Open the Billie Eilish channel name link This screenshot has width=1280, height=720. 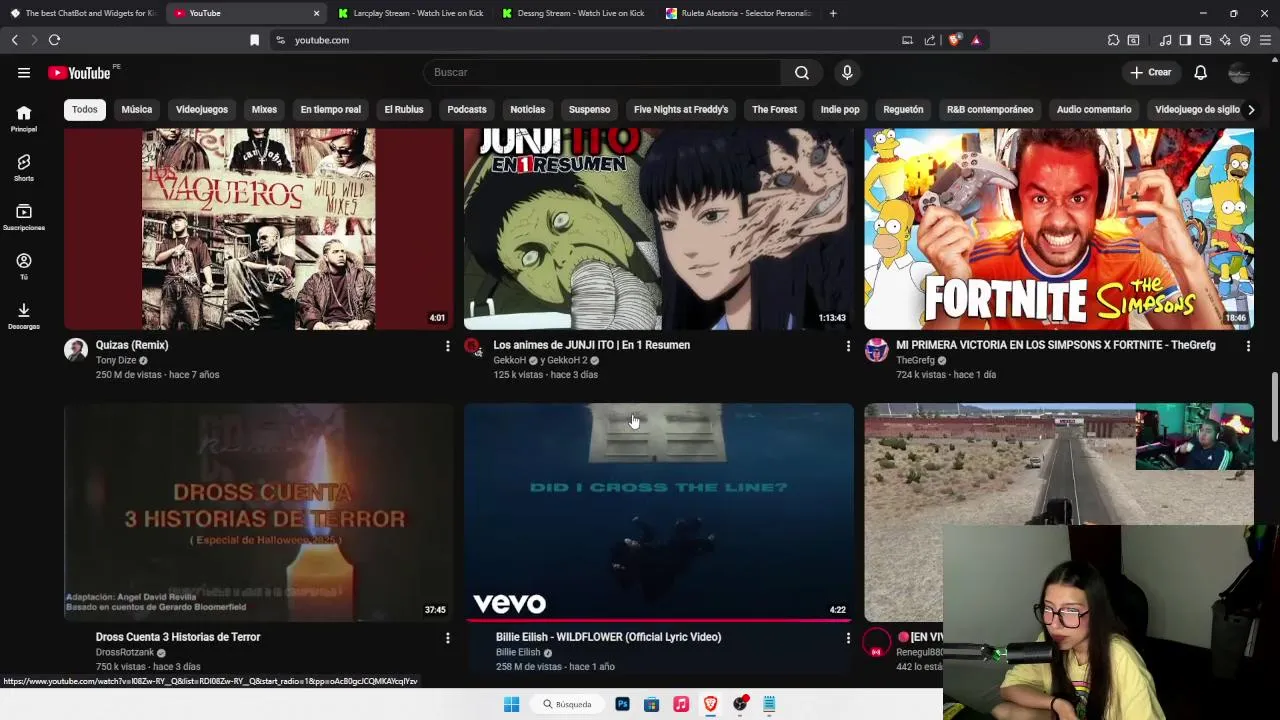click(518, 652)
